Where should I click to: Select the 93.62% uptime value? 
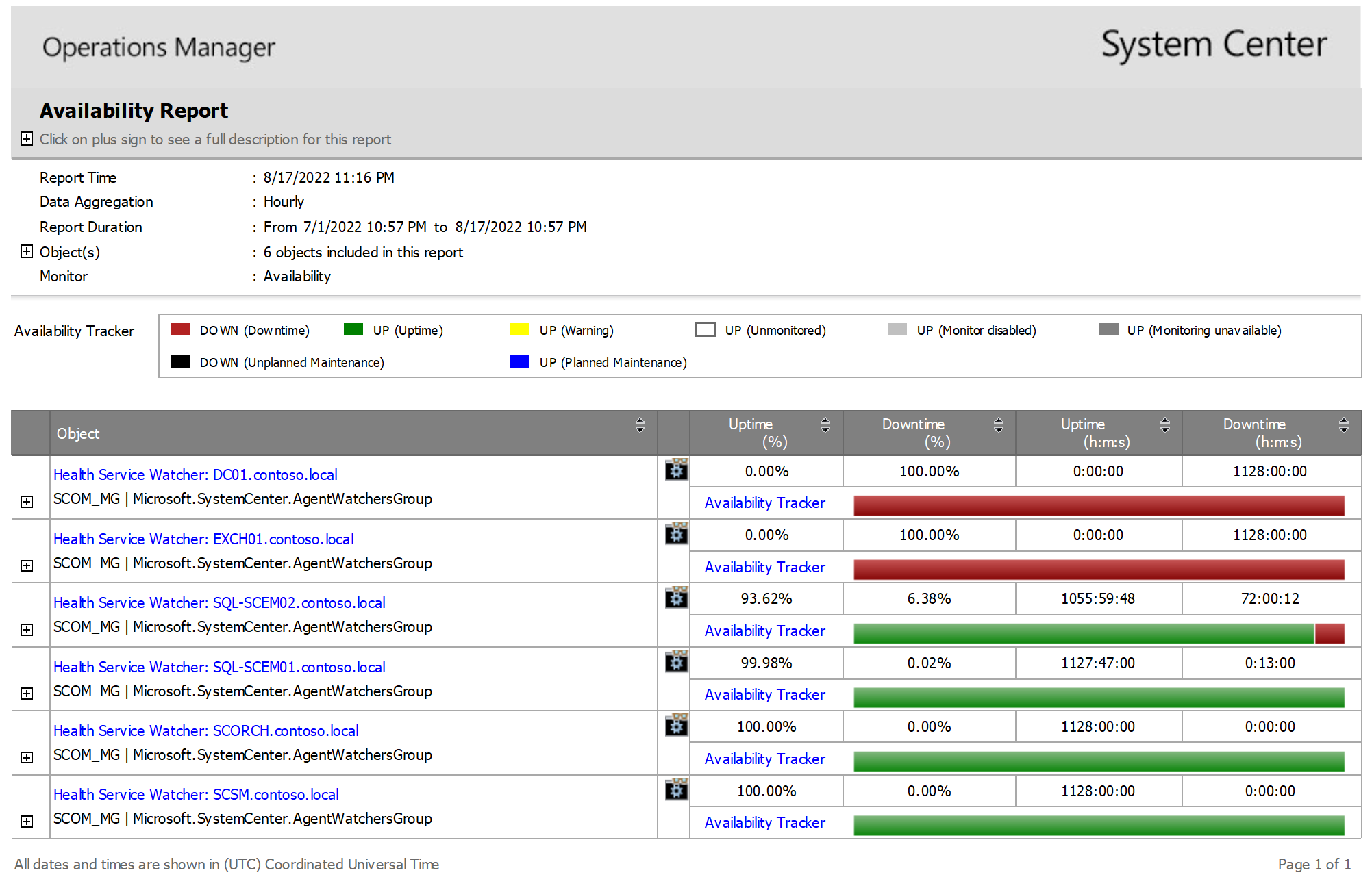(x=766, y=598)
